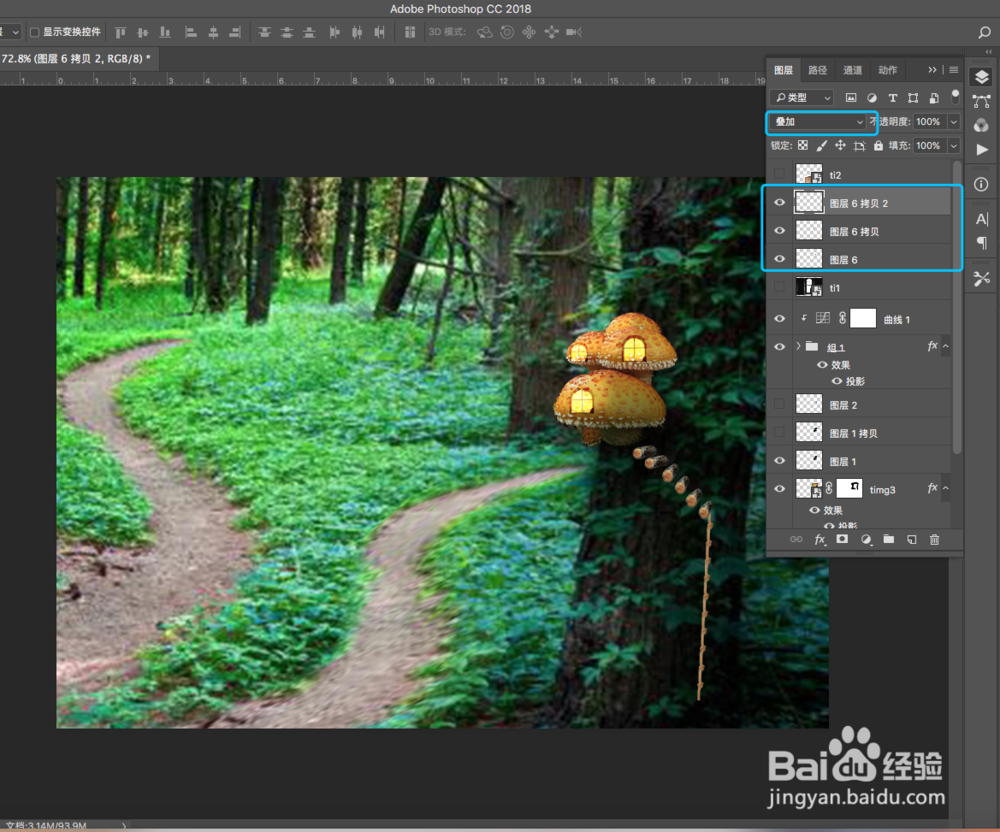Show the hidden ti1 layer
The width and height of the screenshot is (1000, 832).
779,287
